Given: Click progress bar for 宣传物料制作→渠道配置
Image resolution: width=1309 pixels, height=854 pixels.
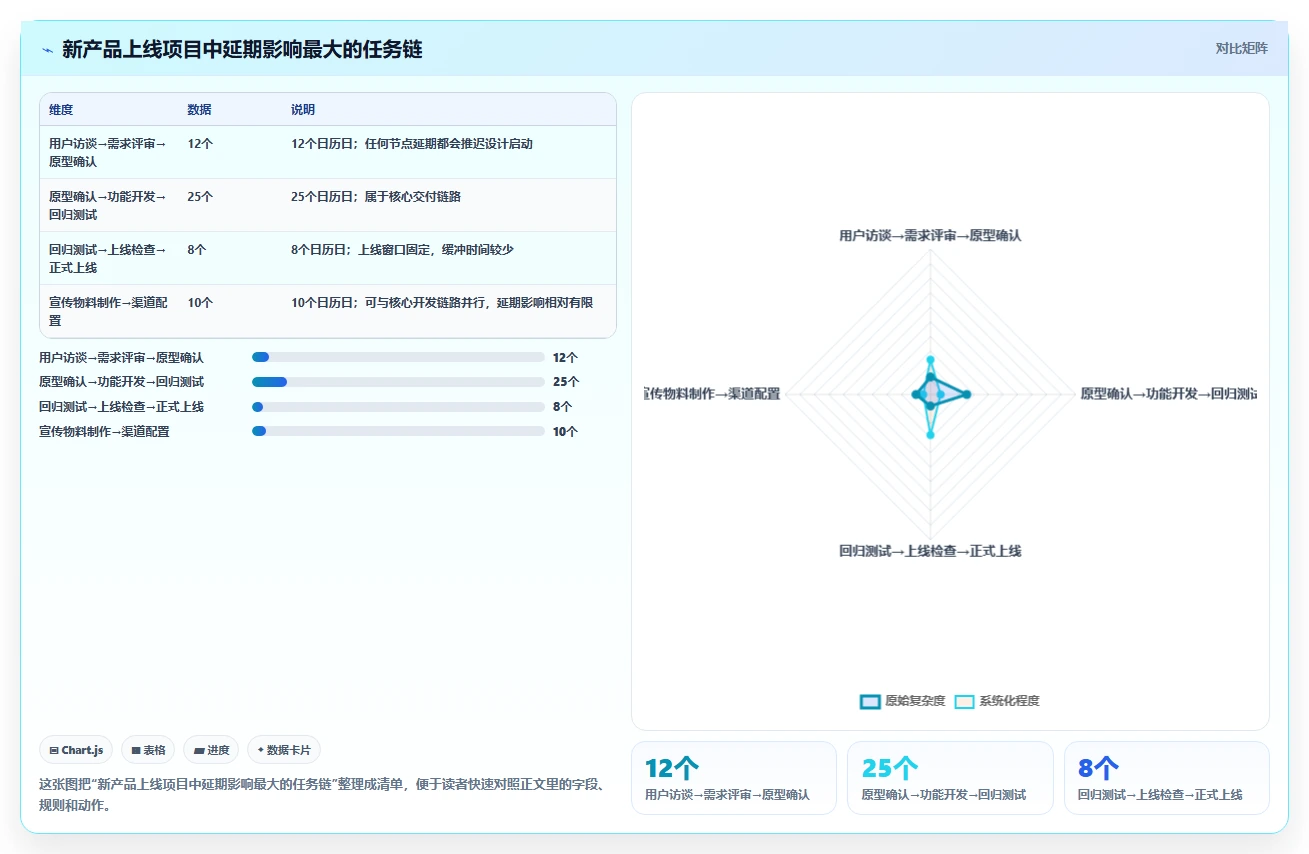Looking at the screenshot, I should pos(398,431).
